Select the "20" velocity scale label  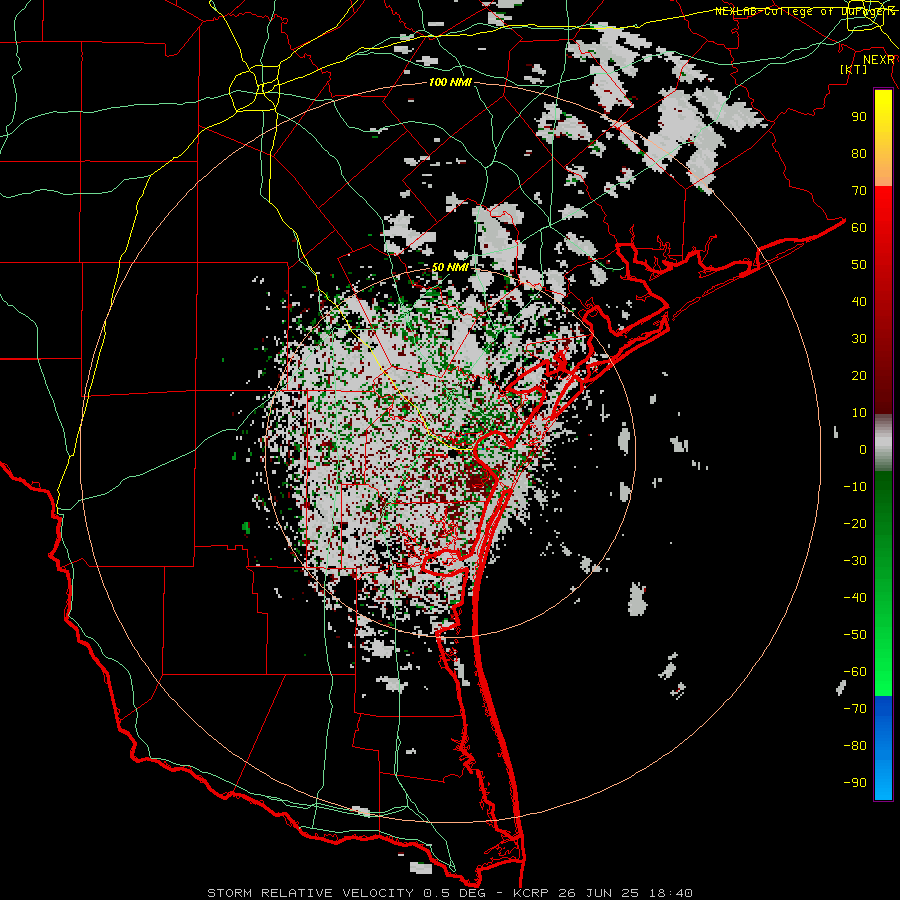point(859,375)
